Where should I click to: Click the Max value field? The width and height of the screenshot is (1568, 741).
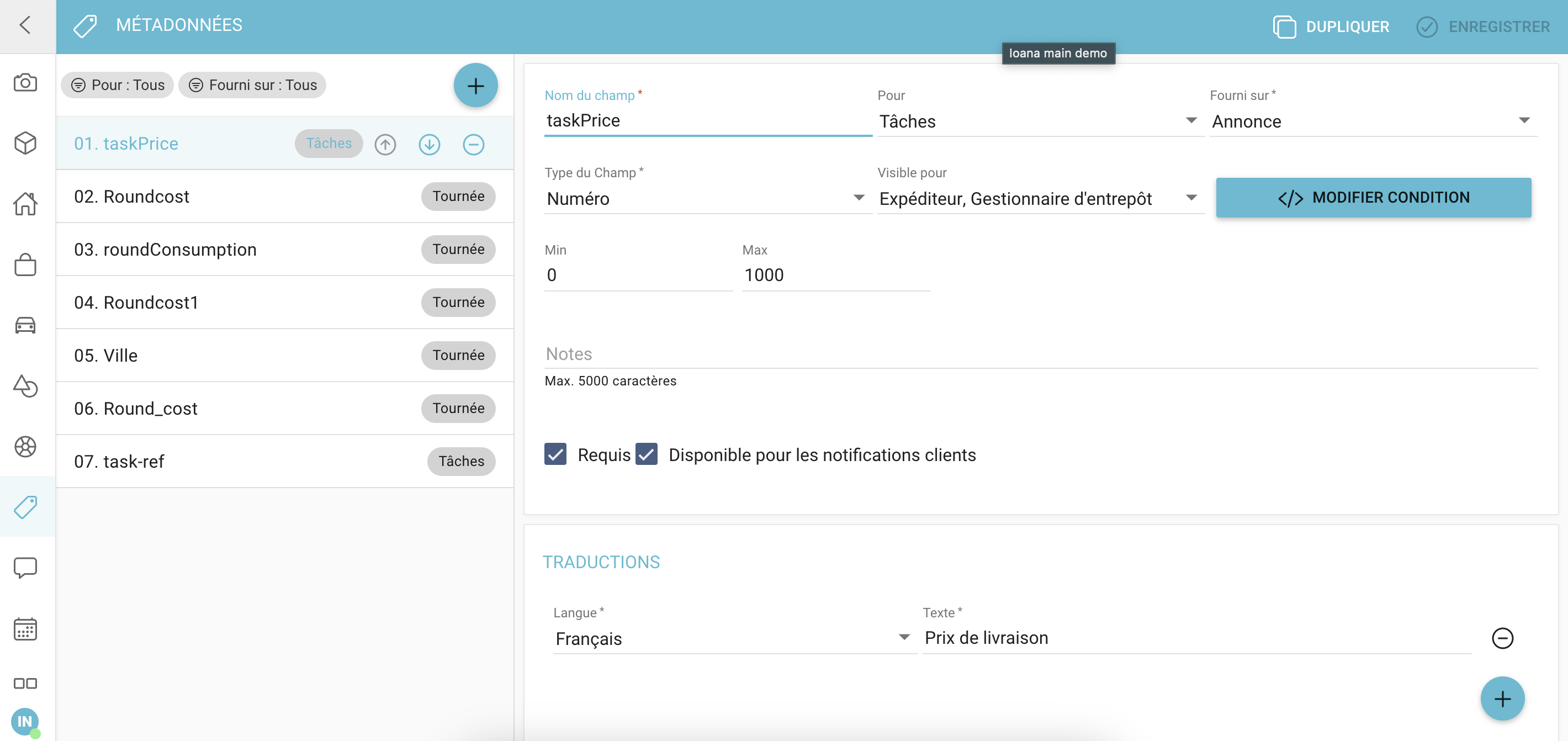point(836,275)
